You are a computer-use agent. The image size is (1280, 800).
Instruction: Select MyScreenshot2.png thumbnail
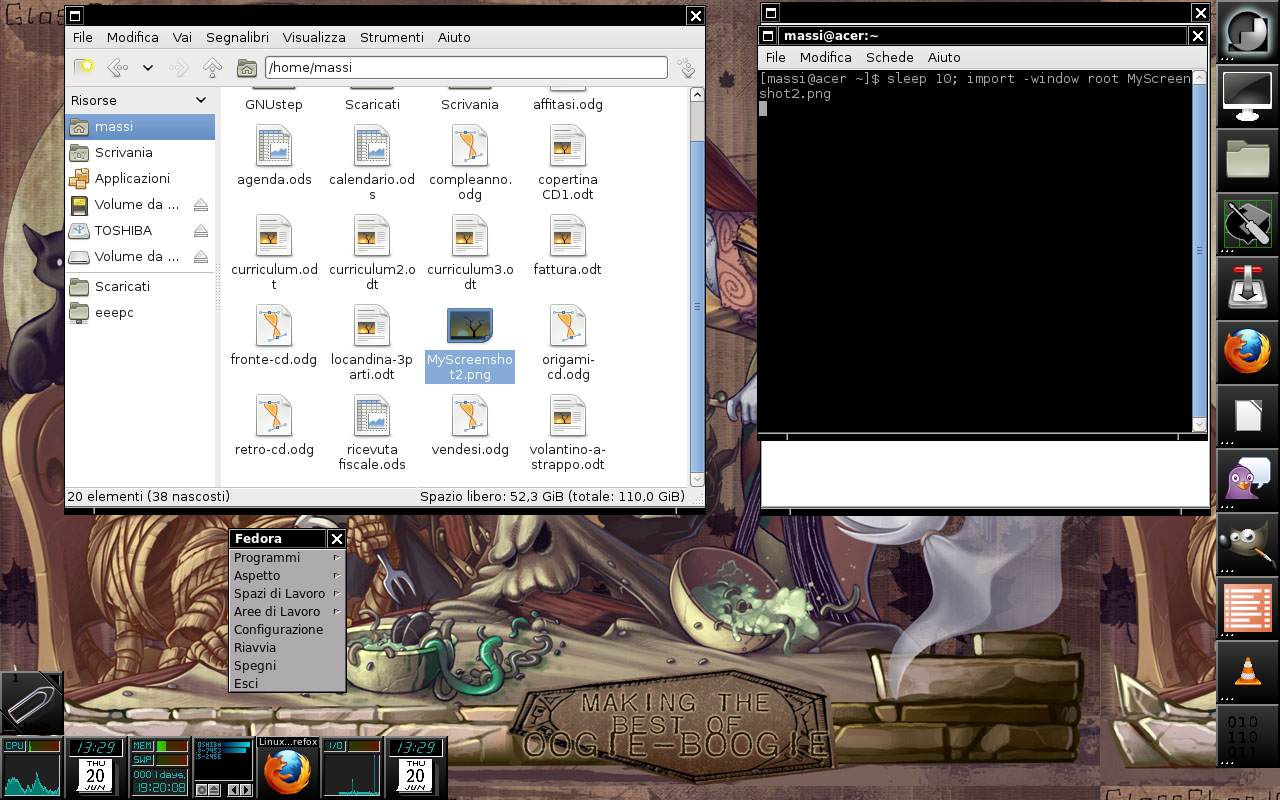(x=470, y=326)
